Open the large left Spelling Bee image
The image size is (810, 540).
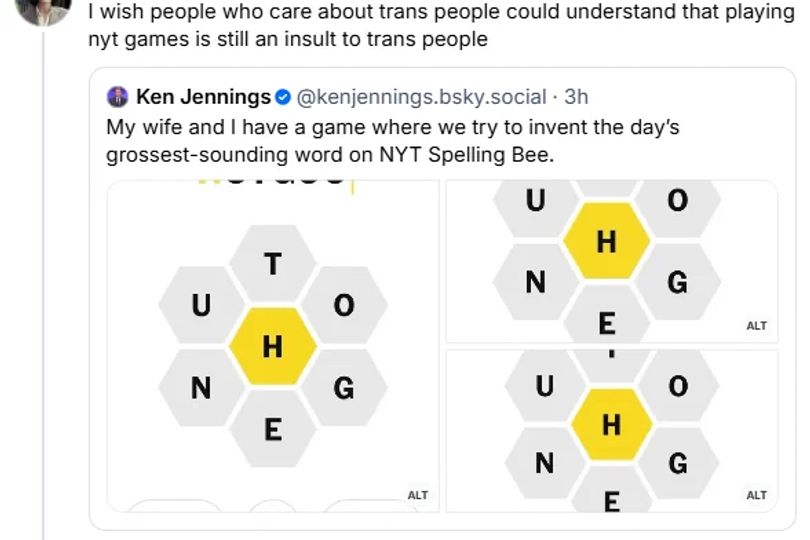[x=273, y=346]
